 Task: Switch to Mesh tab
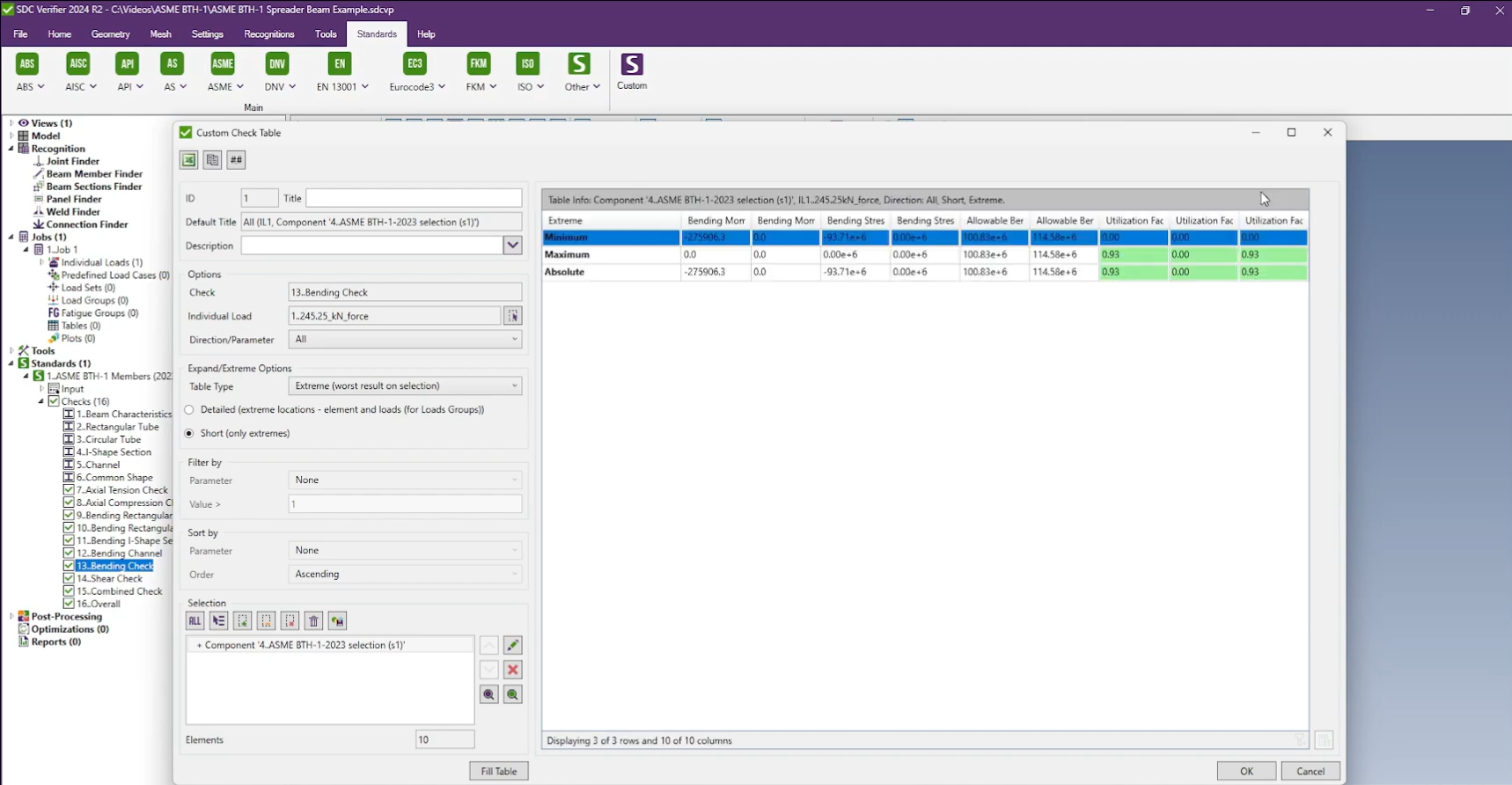(161, 34)
